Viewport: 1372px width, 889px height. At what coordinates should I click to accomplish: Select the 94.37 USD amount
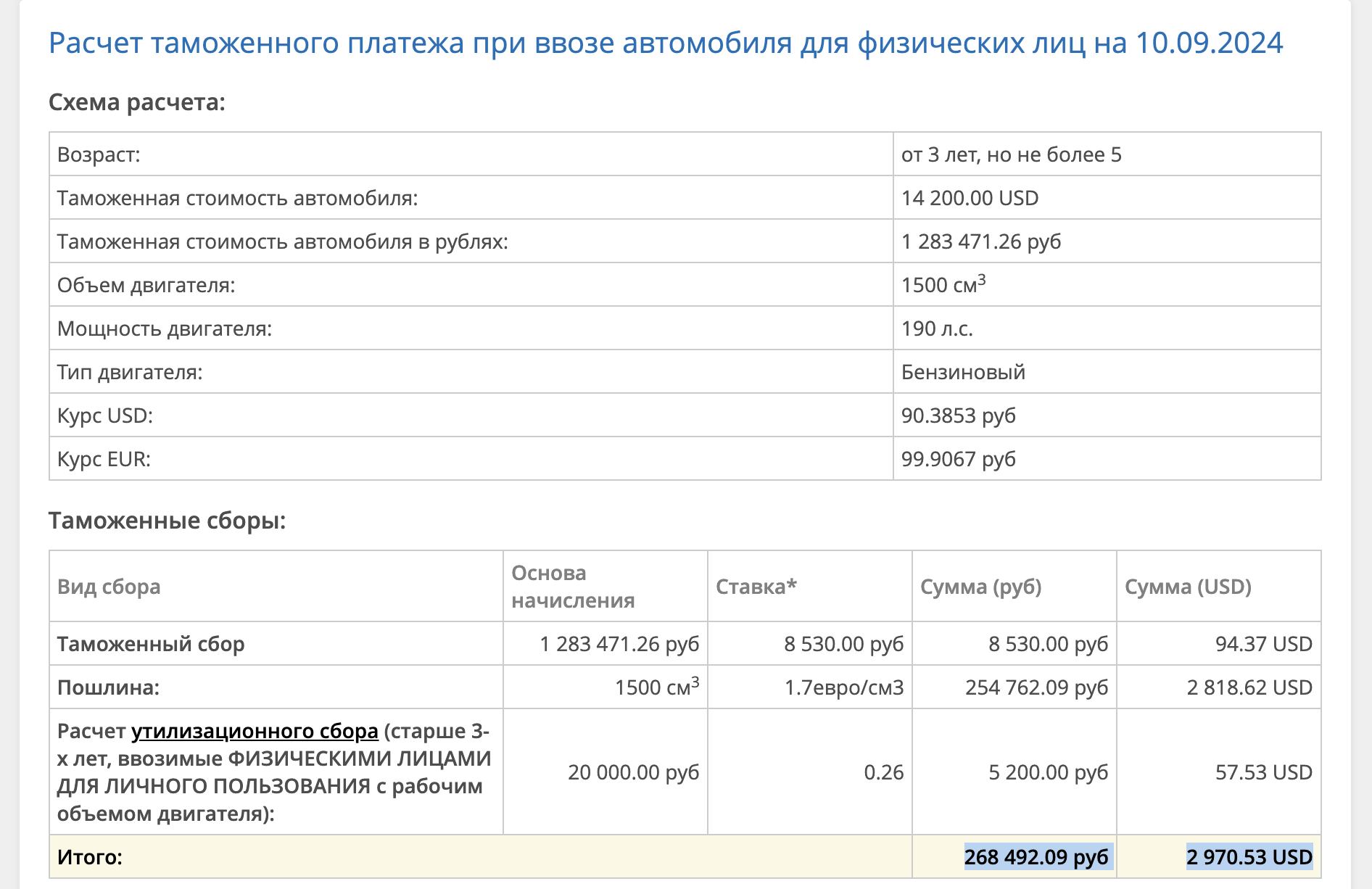click(x=1264, y=644)
